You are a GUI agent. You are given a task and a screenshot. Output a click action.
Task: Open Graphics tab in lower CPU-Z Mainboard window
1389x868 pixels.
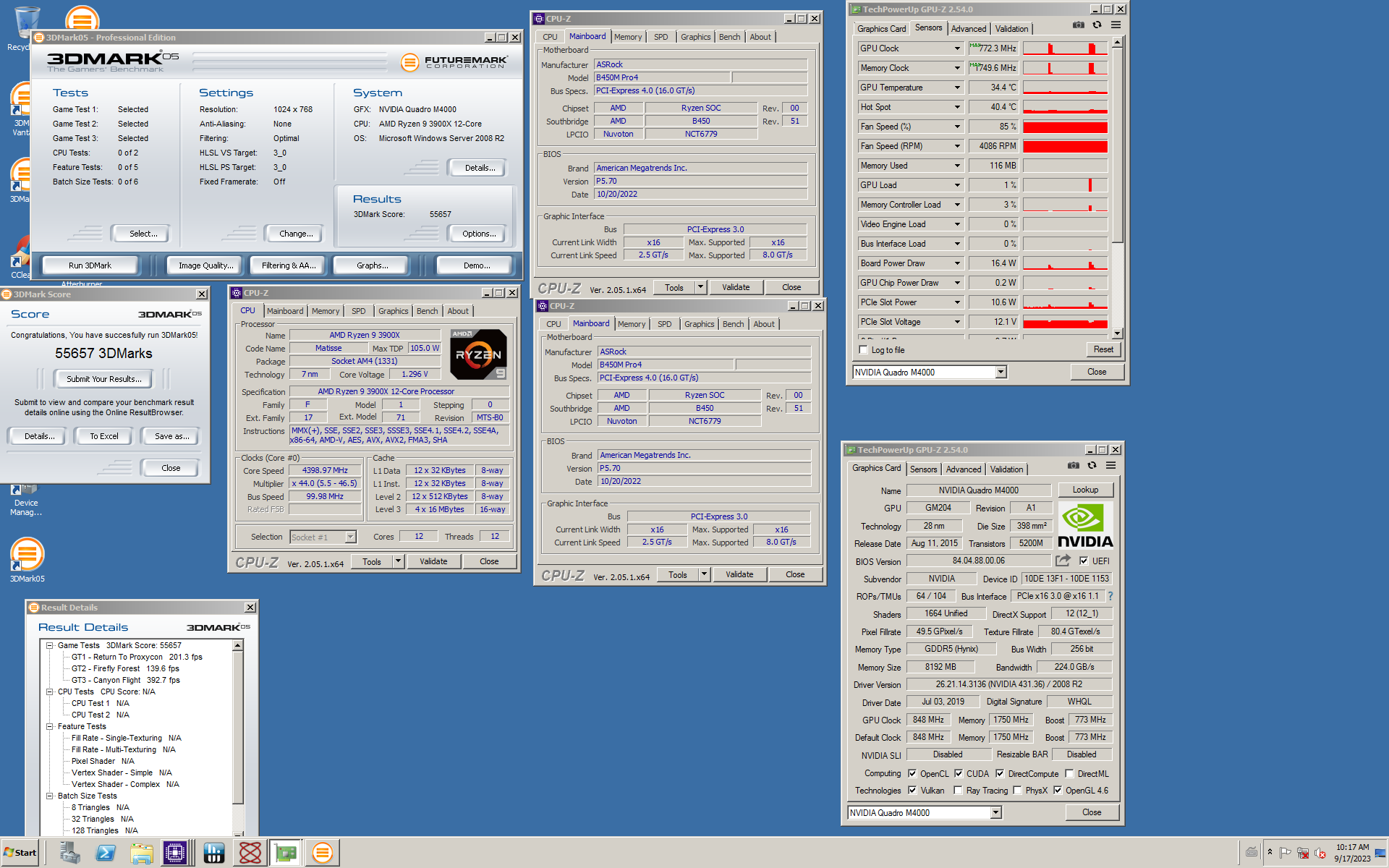point(699,324)
